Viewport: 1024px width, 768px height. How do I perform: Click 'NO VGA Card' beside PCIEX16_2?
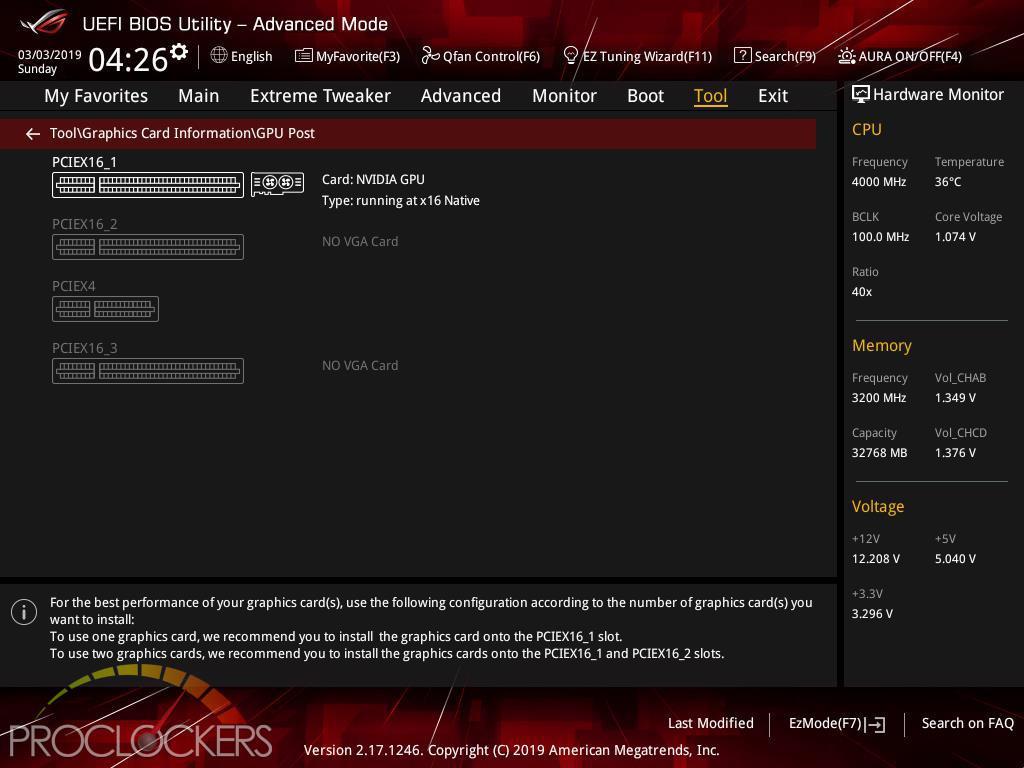click(x=360, y=242)
